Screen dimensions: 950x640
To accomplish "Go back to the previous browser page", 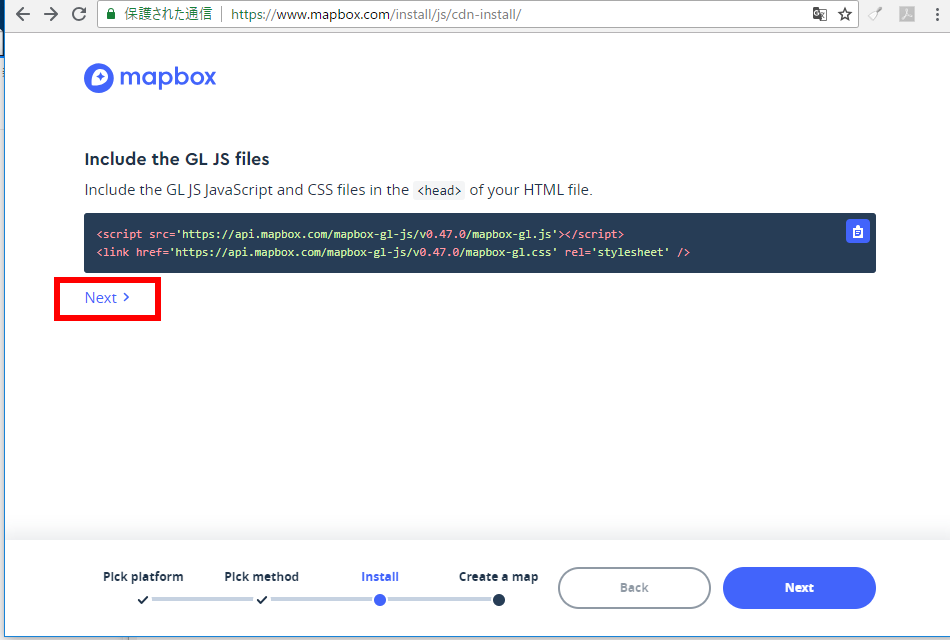I will tap(23, 14).
